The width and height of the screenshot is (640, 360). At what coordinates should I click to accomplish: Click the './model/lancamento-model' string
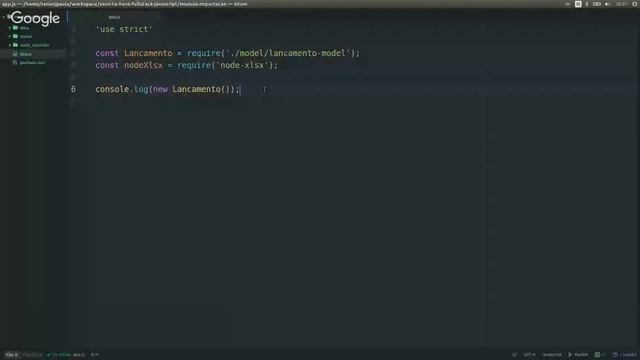coord(288,53)
